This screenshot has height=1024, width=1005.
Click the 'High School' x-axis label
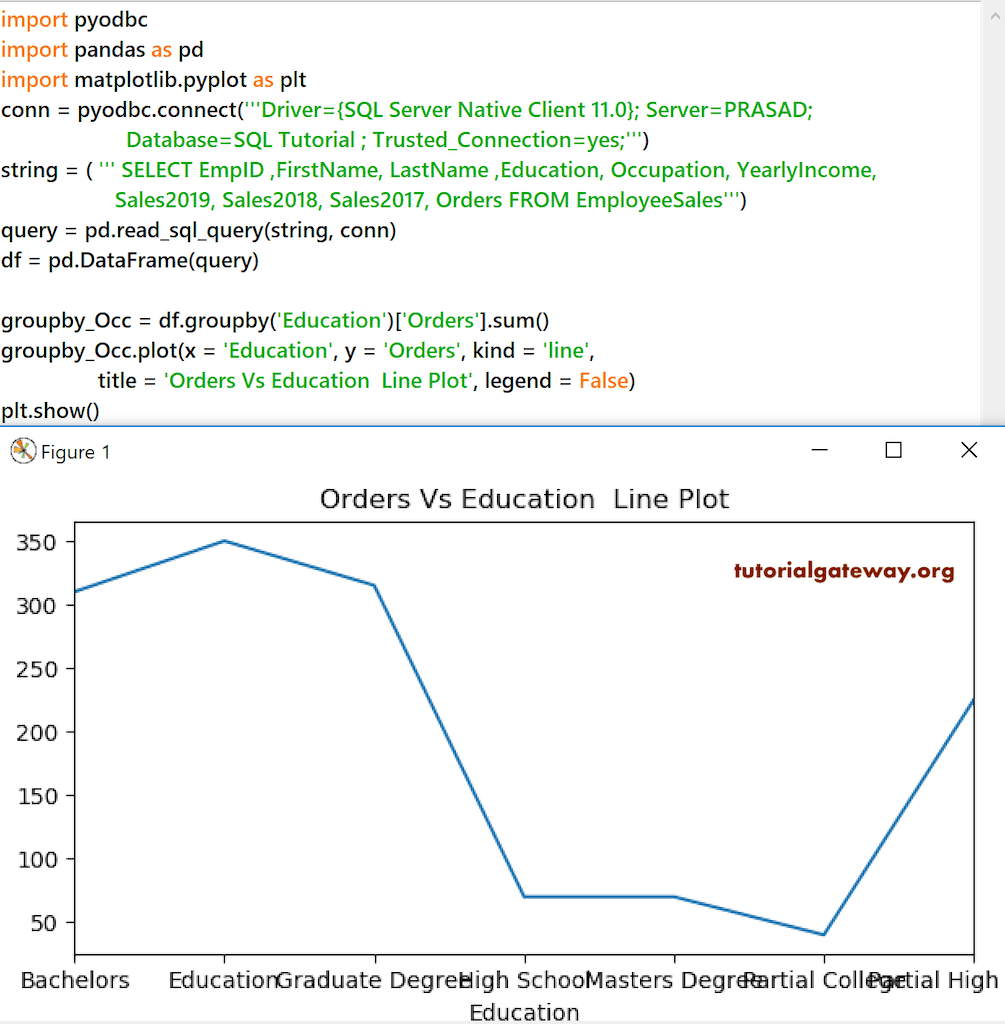pyautogui.click(x=525, y=980)
